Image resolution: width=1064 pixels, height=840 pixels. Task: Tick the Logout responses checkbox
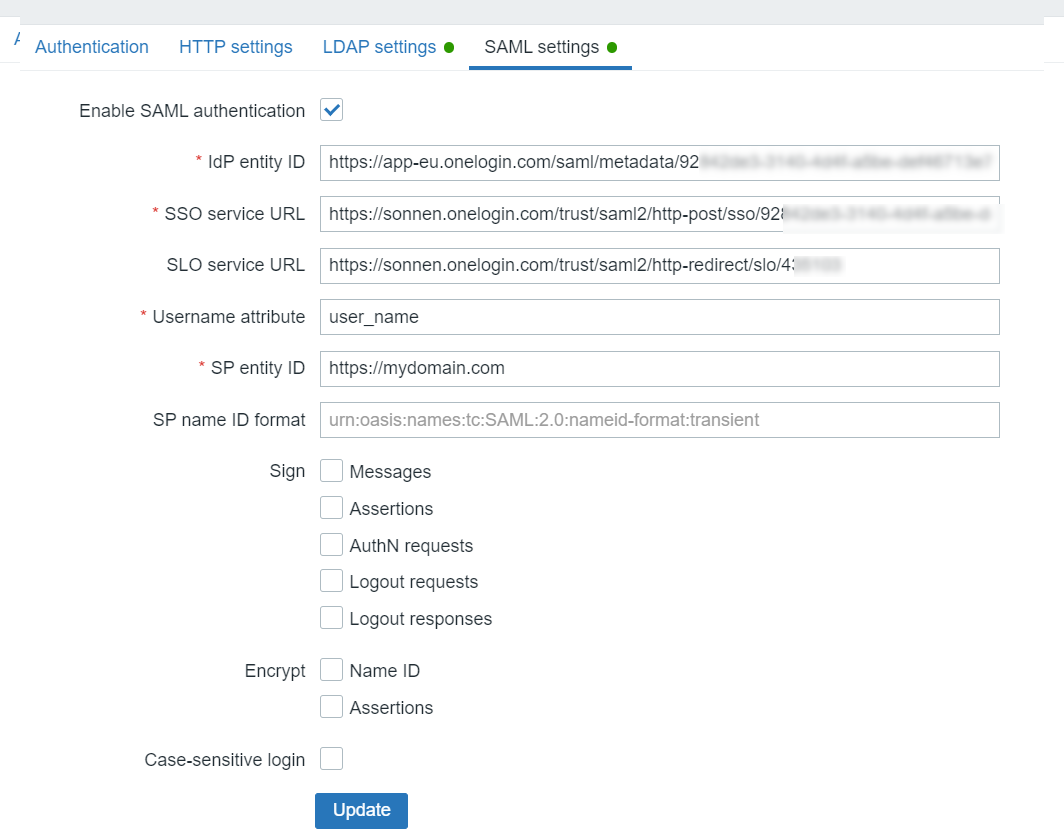332,618
